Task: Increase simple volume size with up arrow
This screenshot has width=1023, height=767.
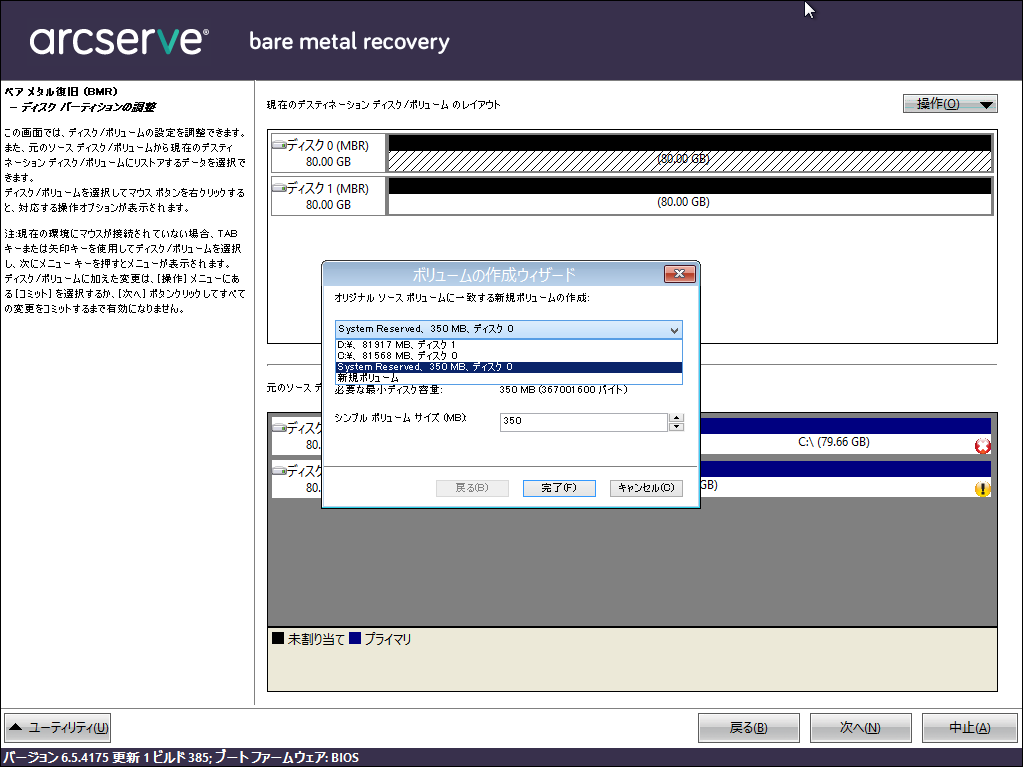Action: click(677, 417)
